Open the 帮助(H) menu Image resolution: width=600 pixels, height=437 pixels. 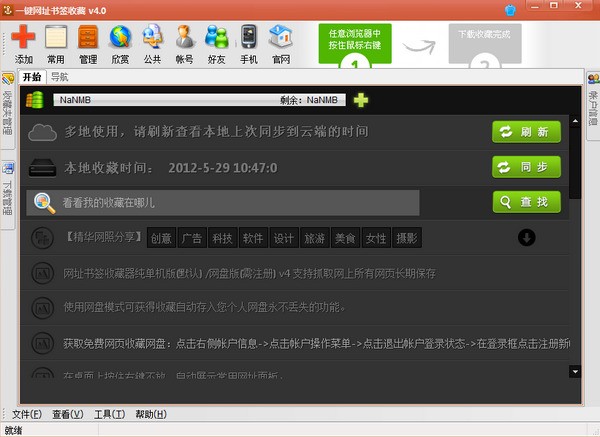(151, 414)
